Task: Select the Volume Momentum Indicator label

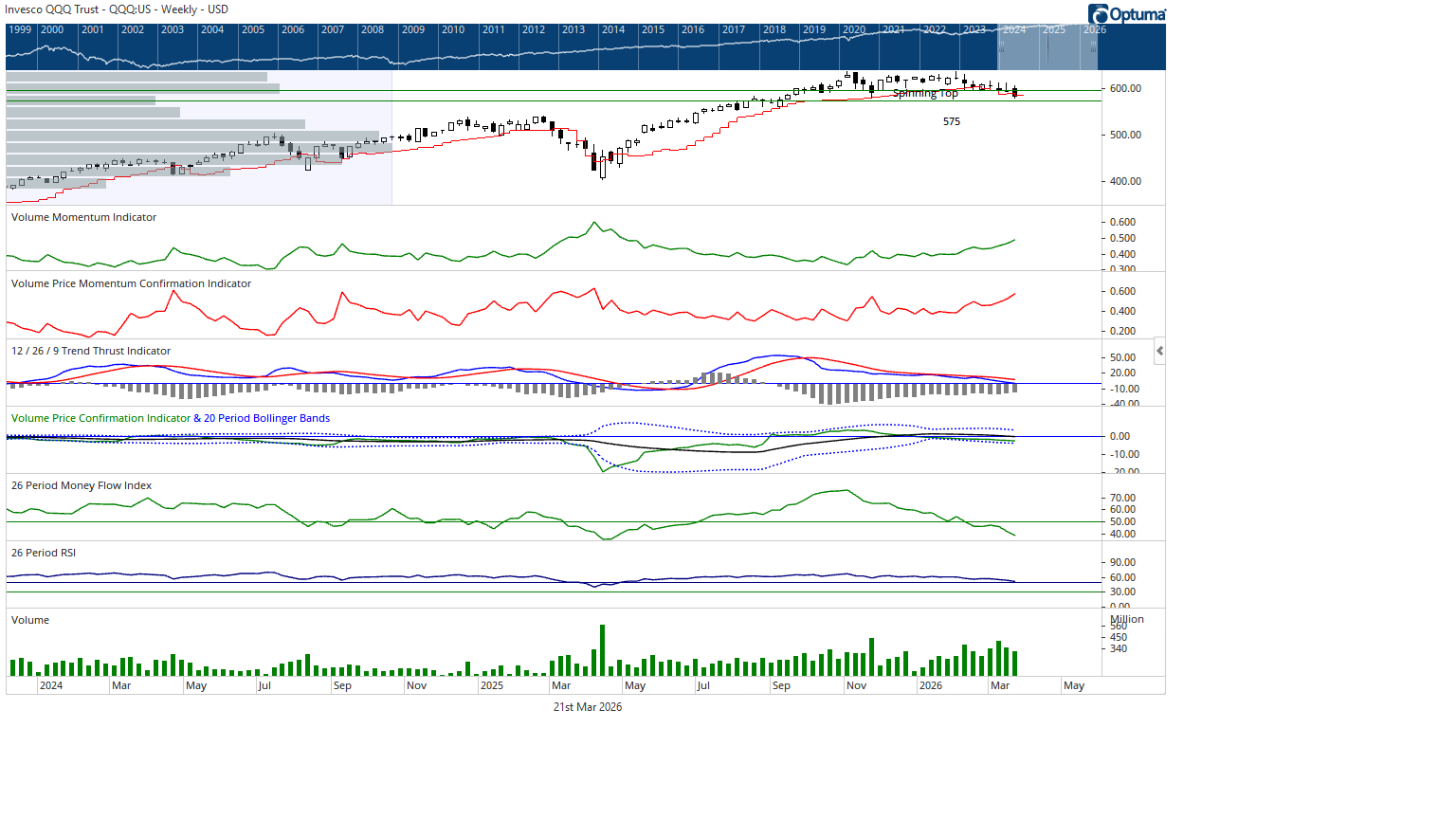Action: (83, 217)
